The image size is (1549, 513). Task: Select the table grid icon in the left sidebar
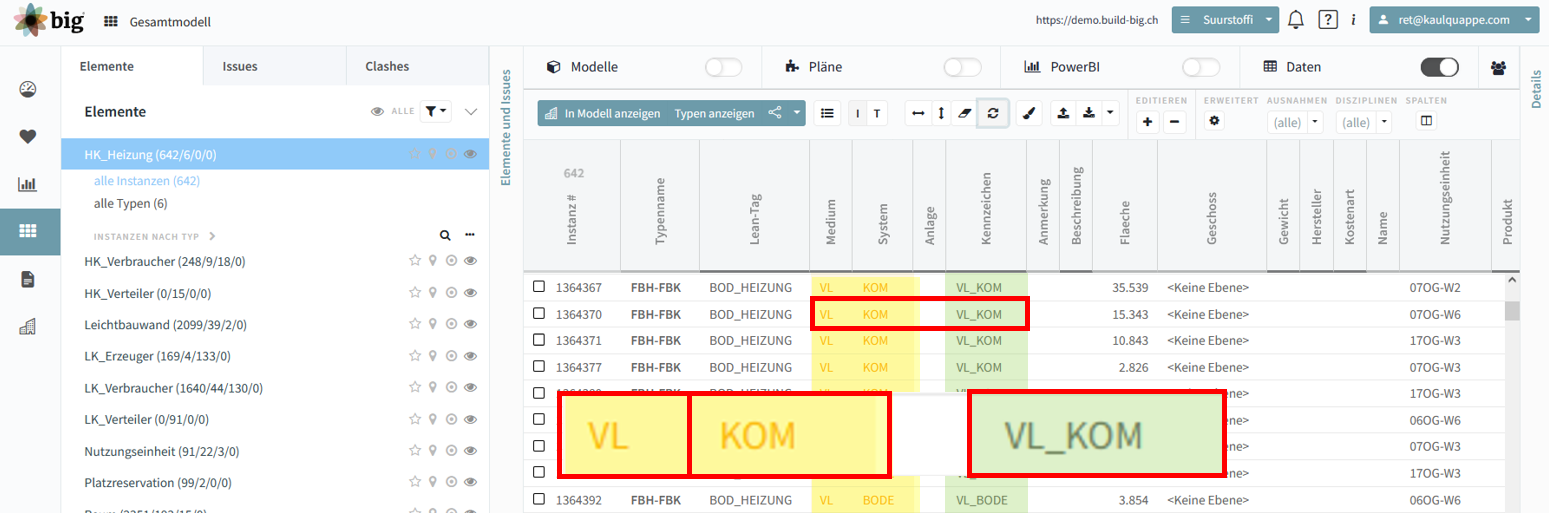pos(28,231)
